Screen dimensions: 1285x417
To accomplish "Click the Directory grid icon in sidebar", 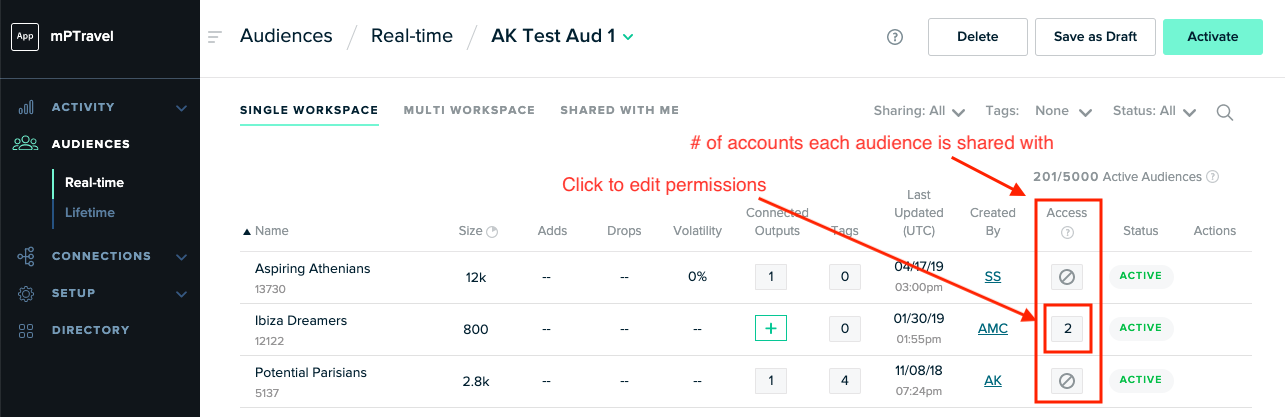I will [27, 330].
